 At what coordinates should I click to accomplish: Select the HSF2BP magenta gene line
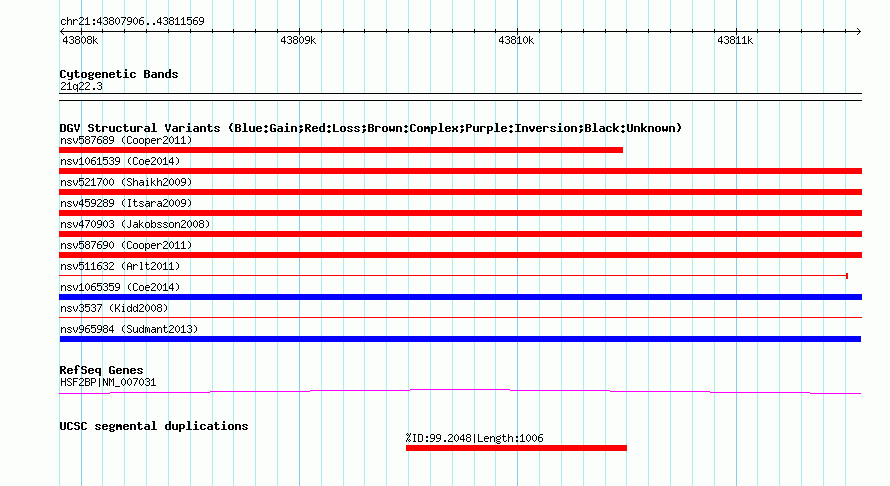point(460,391)
